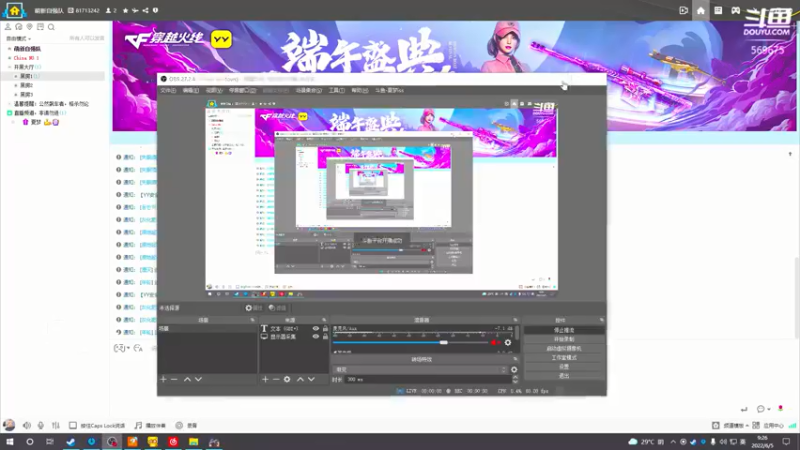Open the free mode dropdown in sidebar
This screenshot has height=450, width=800.
click(x=18, y=38)
